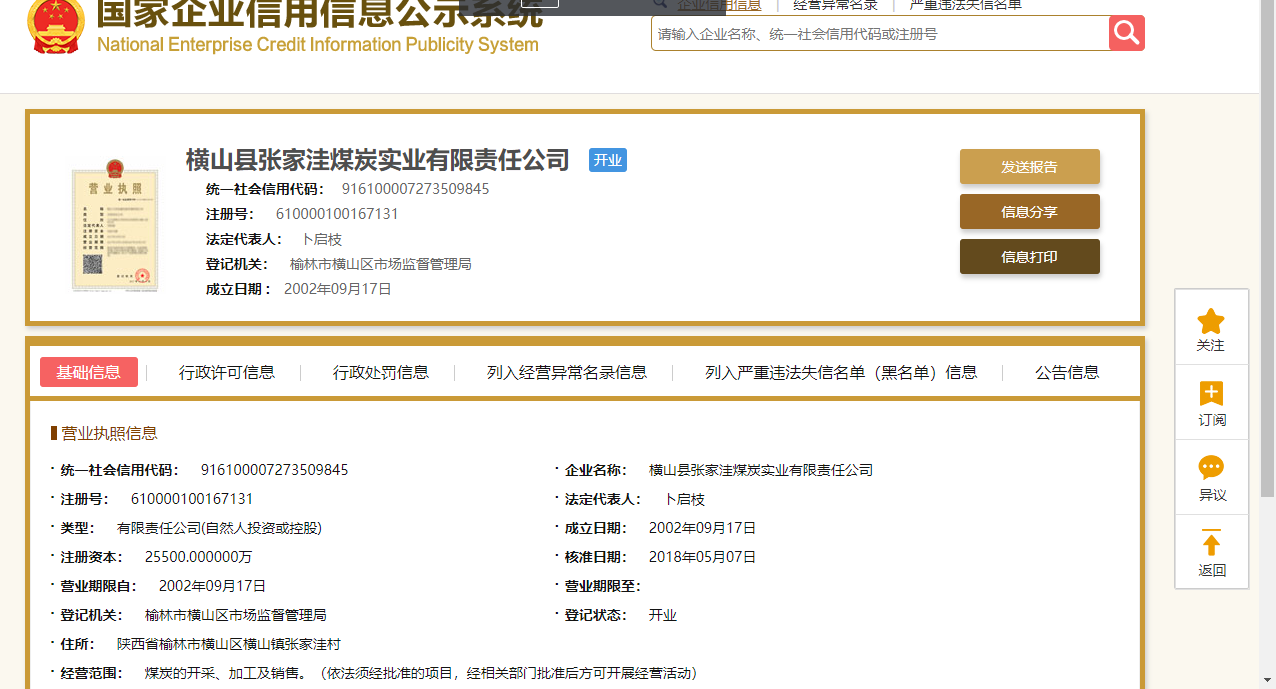Click the national emblem logo
Viewport: 1276px width, 689px height.
click(56, 25)
